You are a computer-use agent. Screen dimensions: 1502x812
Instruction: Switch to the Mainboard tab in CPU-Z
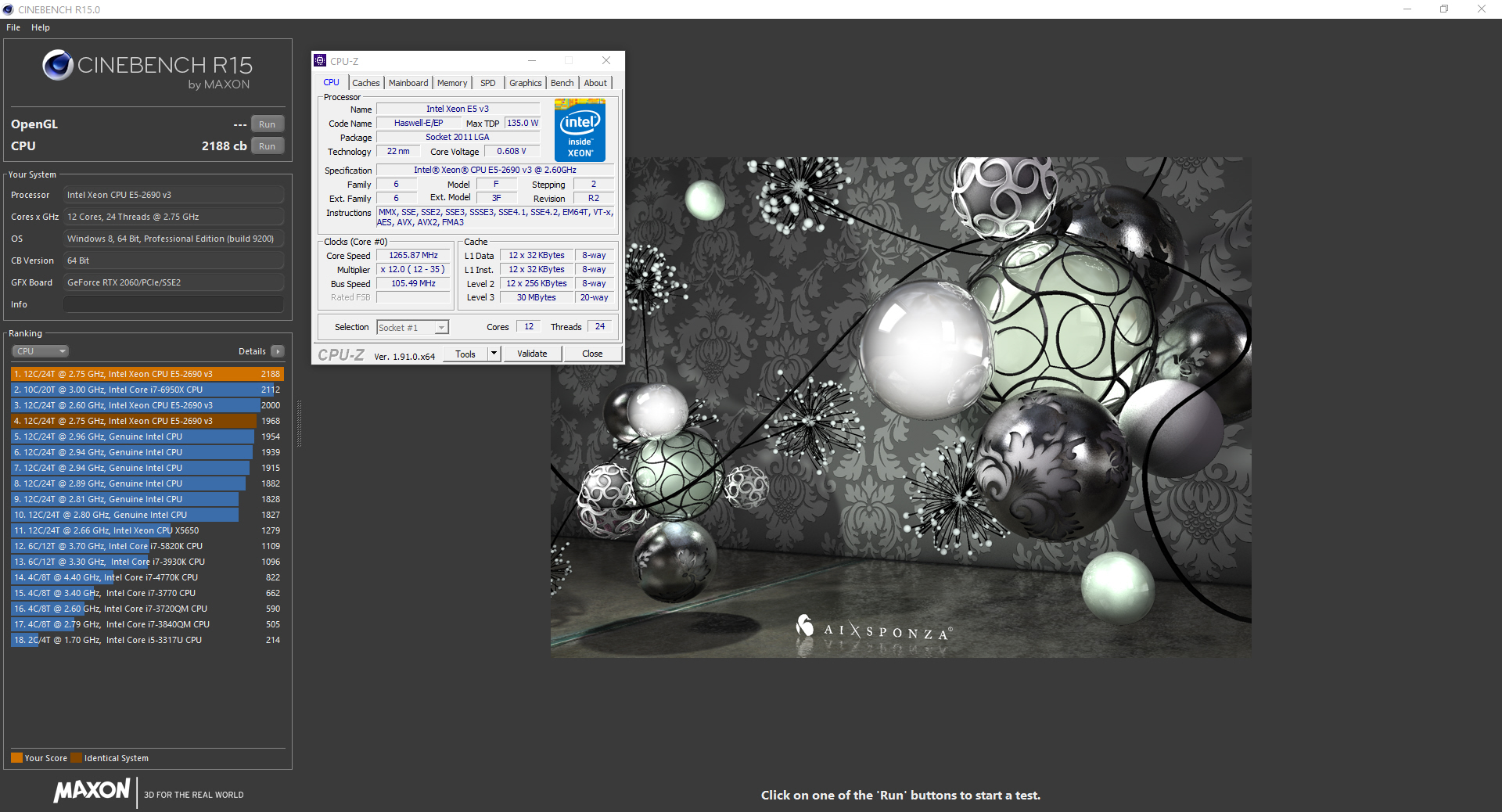(x=408, y=83)
